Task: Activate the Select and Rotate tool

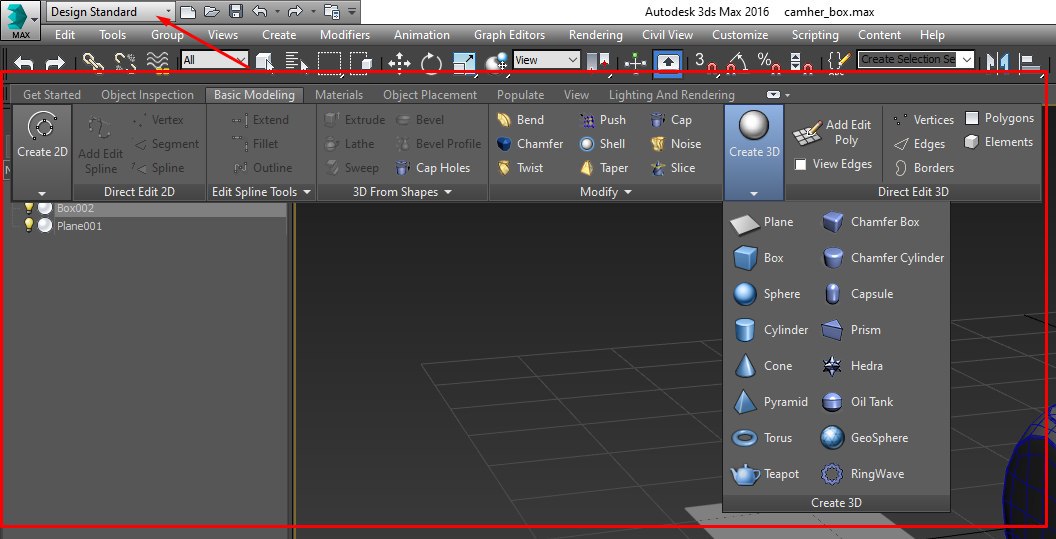Action: click(x=431, y=63)
